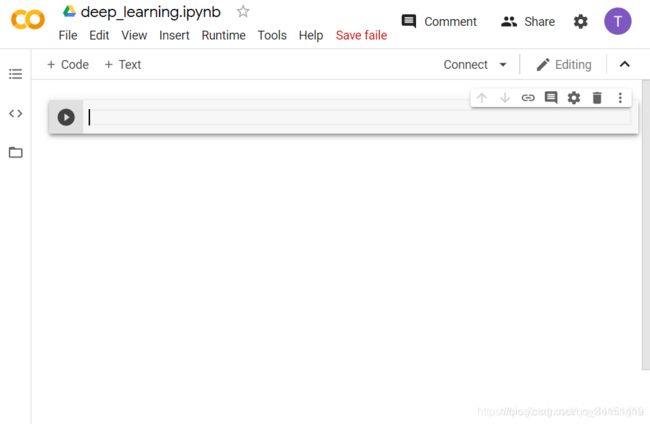Click the vertical scrollbar on right
This screenshot has height=424, width=650.
pos(645,224)
